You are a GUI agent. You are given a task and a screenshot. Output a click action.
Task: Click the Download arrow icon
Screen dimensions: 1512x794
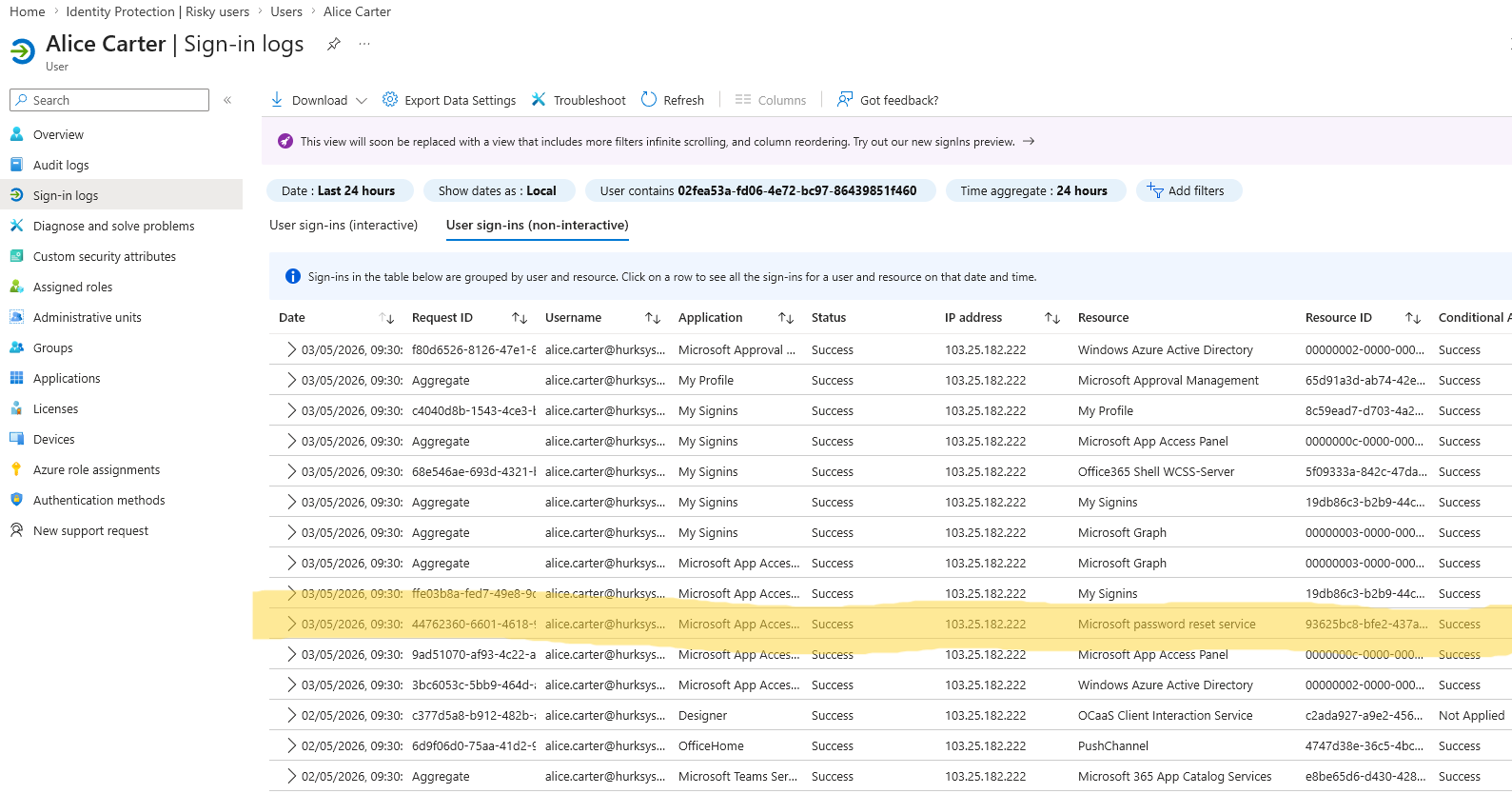[x=277, y=100]
